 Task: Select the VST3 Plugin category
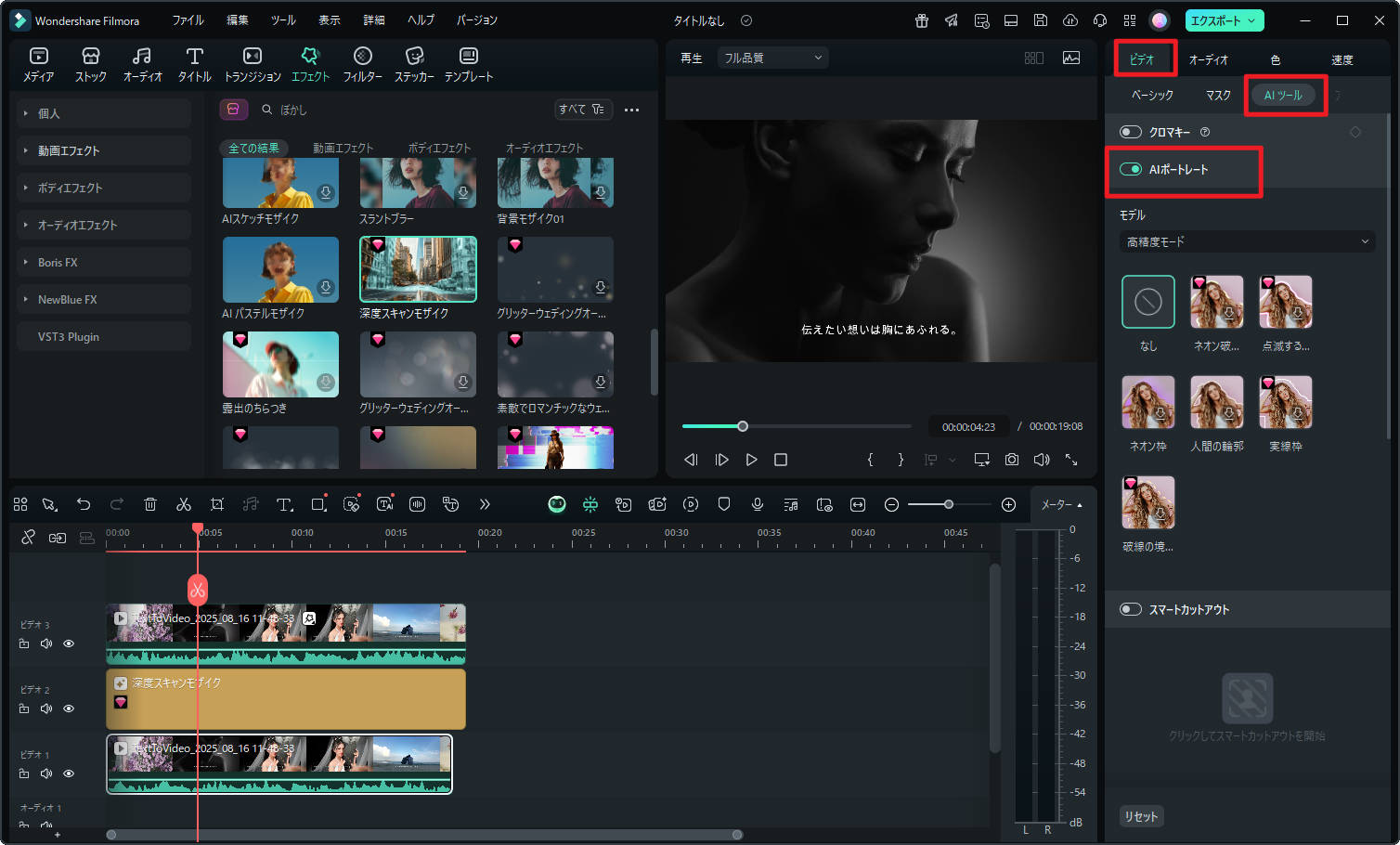[x=104, y=336]
